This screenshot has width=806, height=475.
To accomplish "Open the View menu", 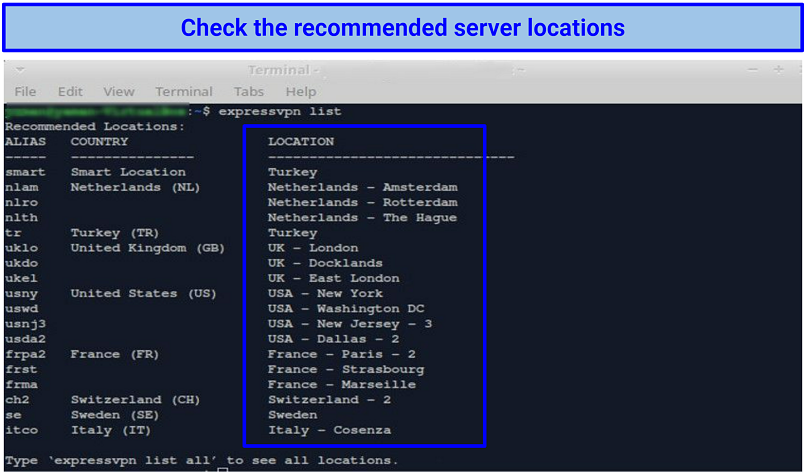I will [x=119, y=92].
